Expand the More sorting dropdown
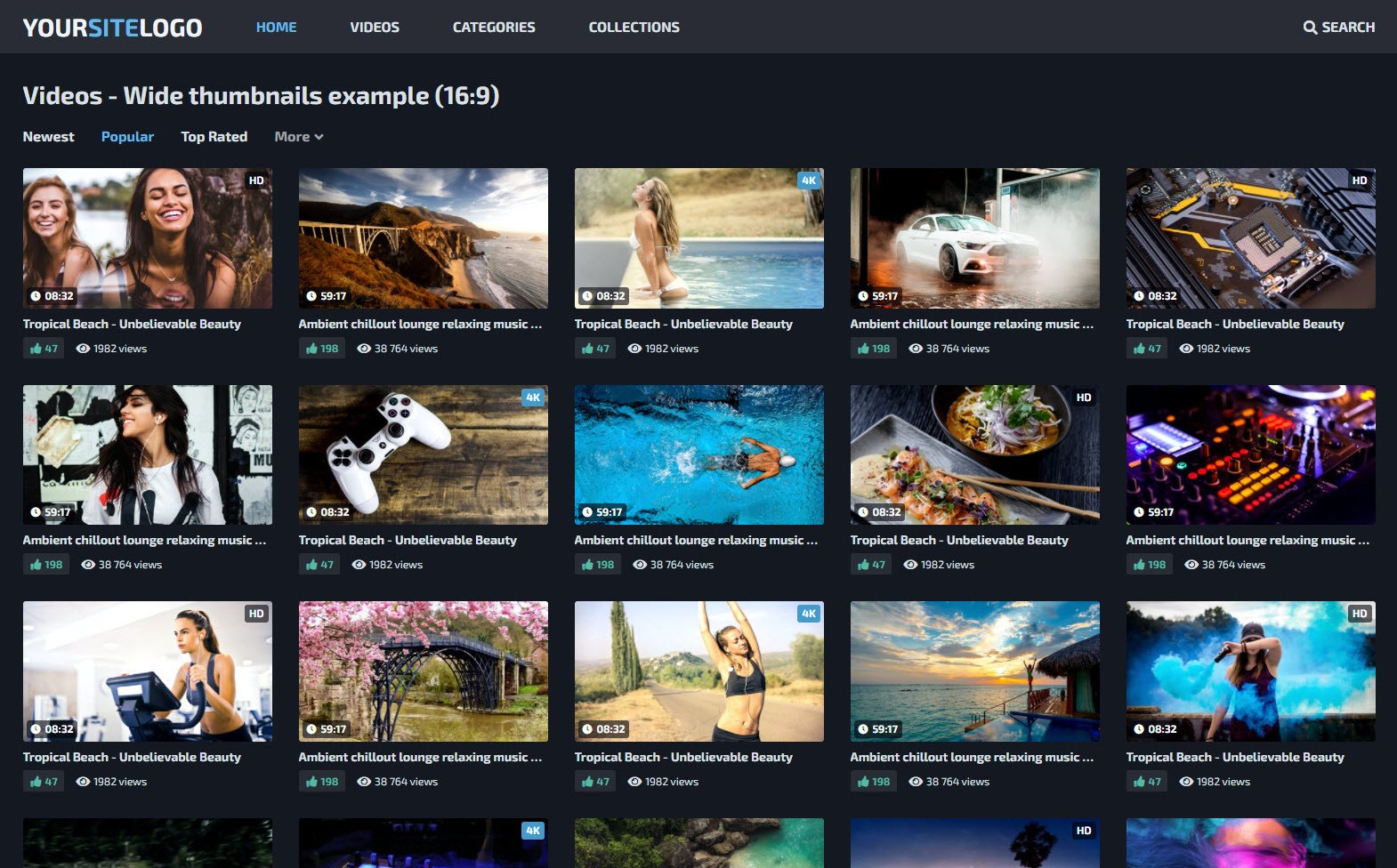Viewport: 1397px width, 868px height. tap(299, 137)
